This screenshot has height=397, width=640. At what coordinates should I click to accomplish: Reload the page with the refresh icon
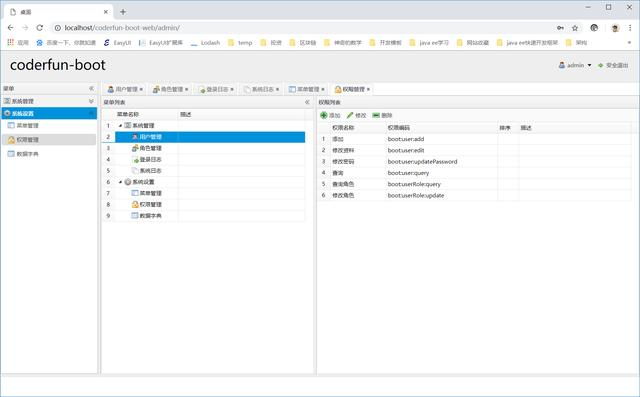(40, 28)
